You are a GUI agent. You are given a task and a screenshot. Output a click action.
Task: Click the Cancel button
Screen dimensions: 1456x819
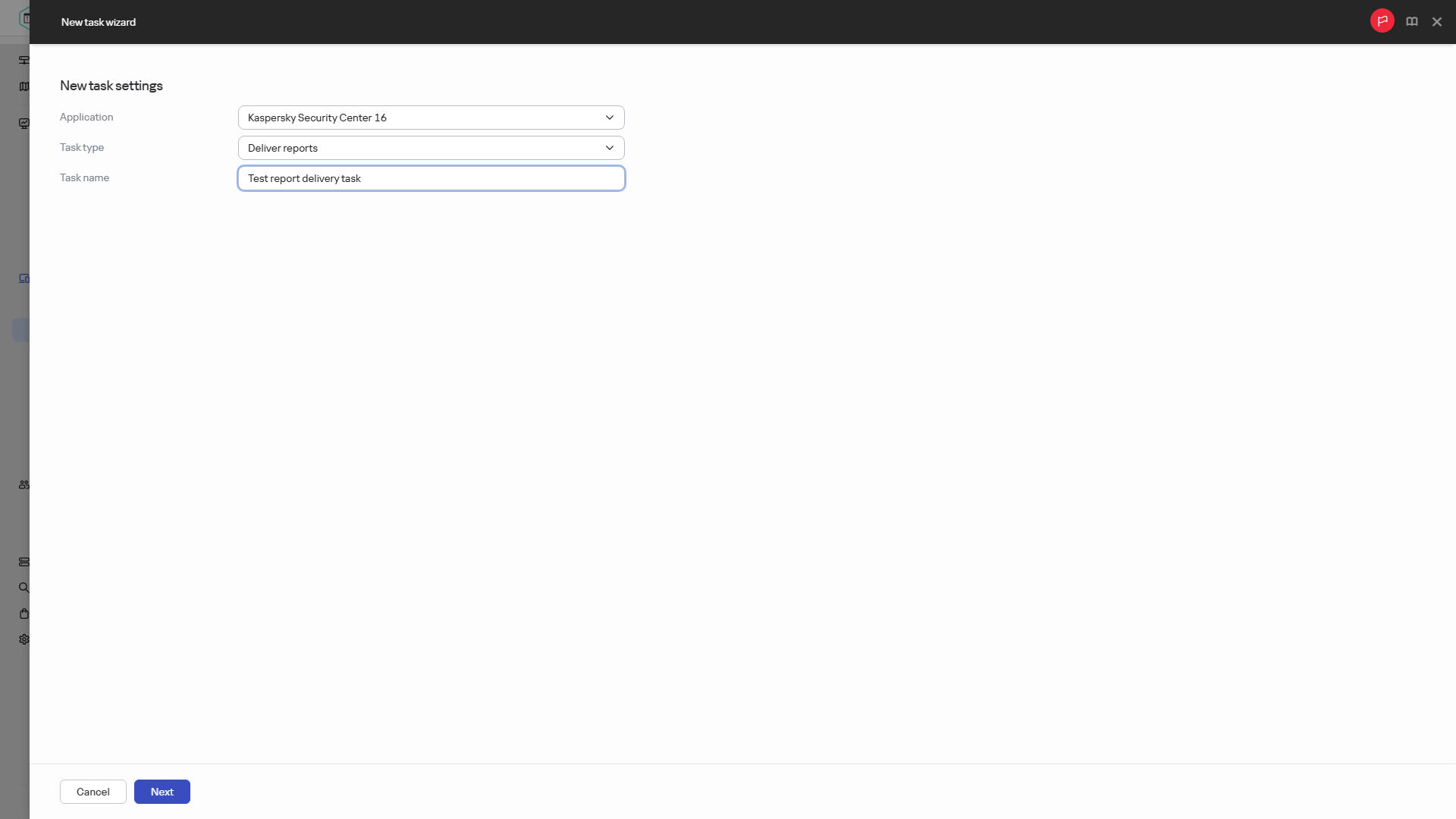(x=93, y=792)
